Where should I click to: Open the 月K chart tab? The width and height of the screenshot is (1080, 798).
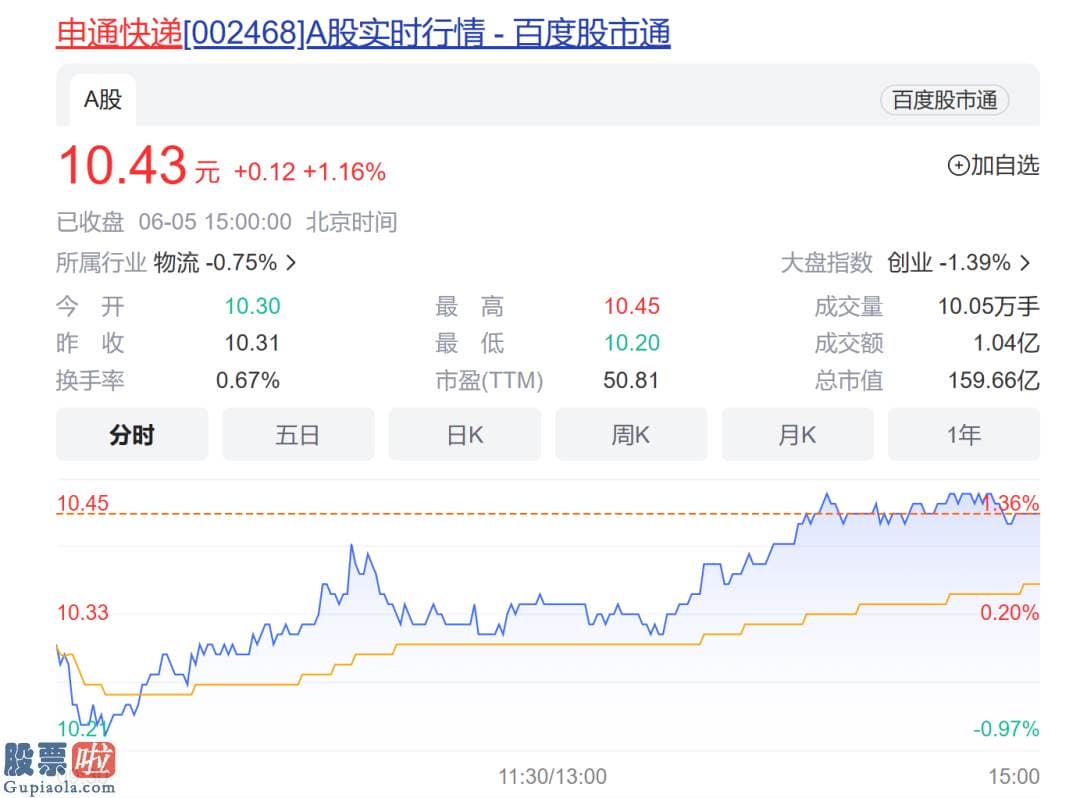pos(798,434)
